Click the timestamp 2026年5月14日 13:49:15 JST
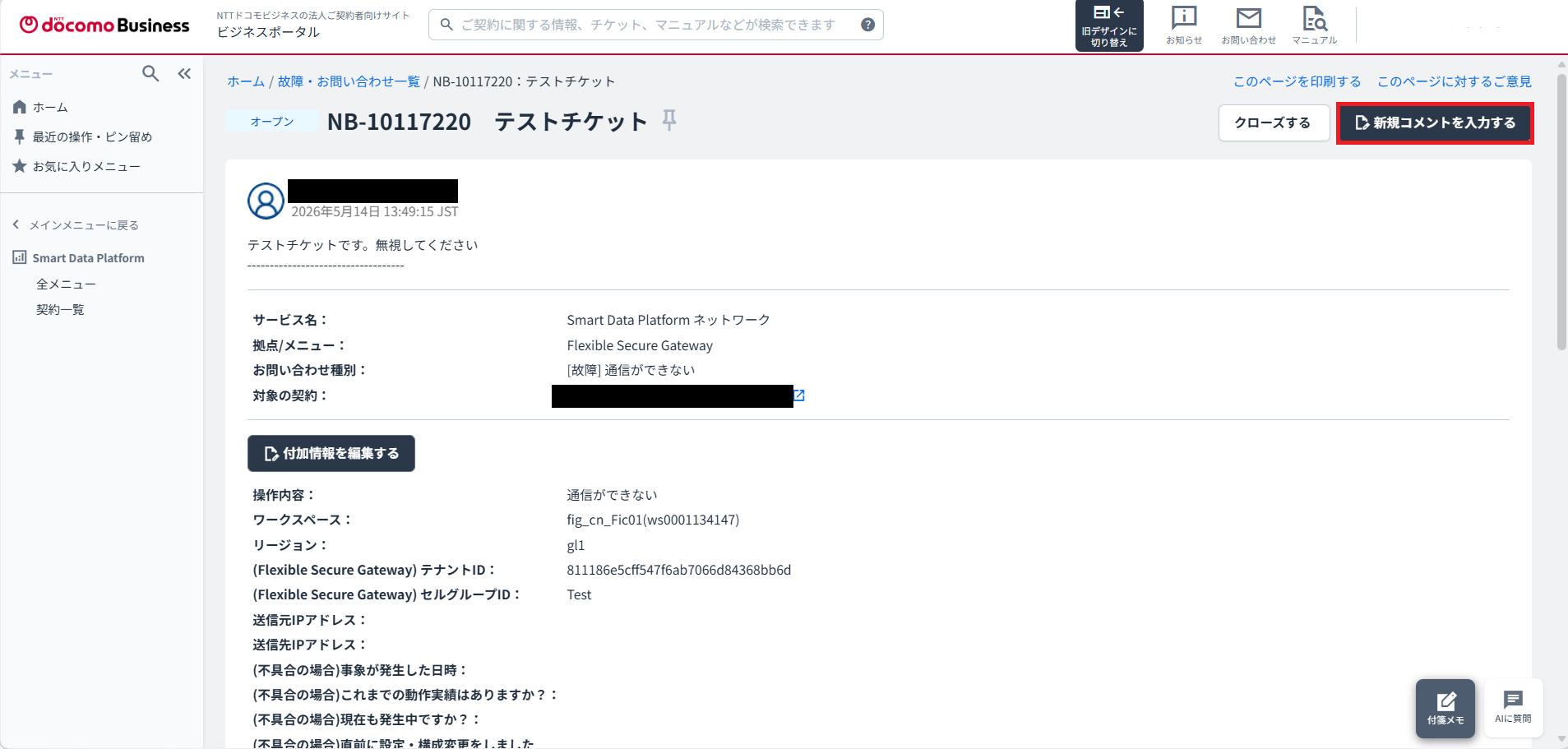Viewport: 1568px width, 749px height. 375,212
